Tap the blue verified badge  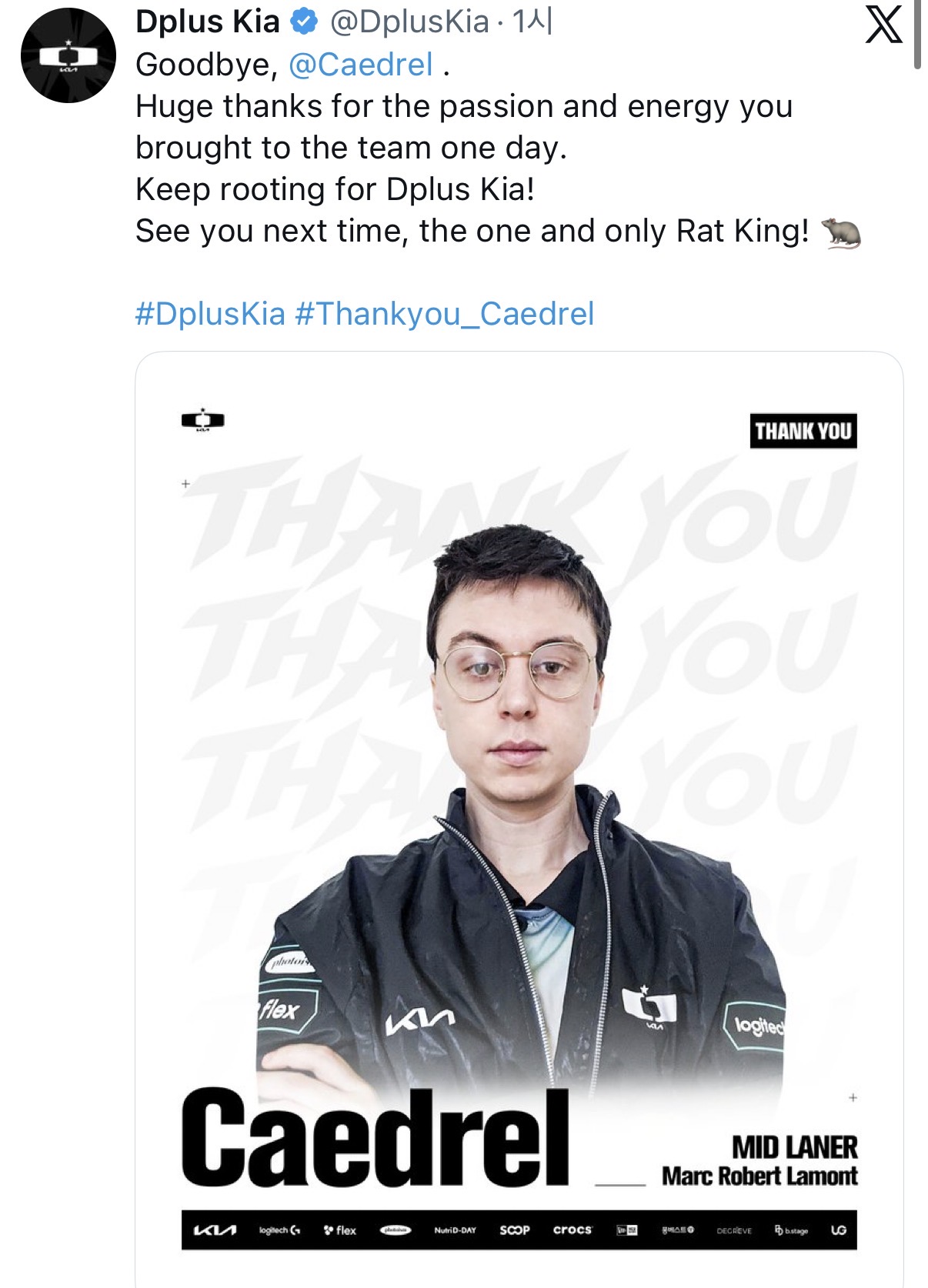(305, 22)
